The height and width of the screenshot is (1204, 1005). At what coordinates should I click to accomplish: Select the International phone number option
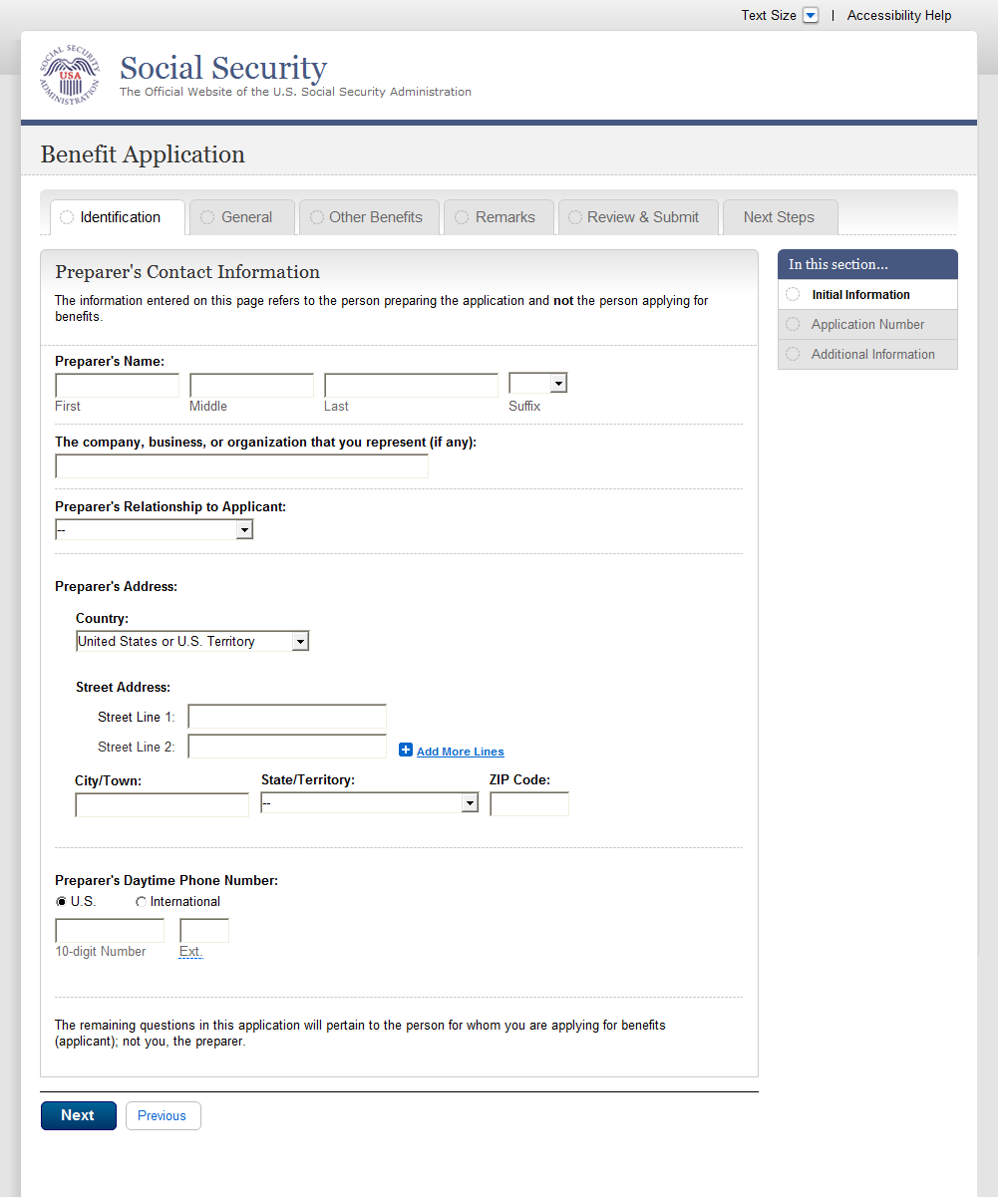point(141,902)
